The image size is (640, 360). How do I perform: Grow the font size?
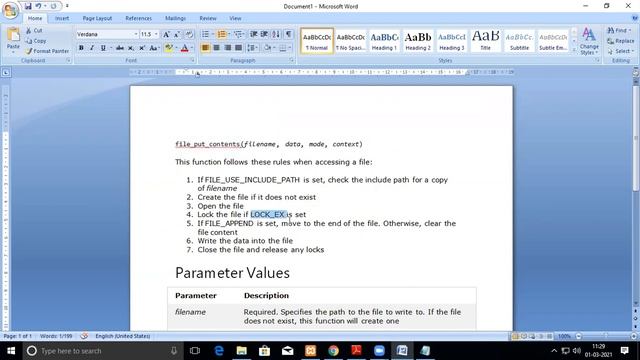166,35
